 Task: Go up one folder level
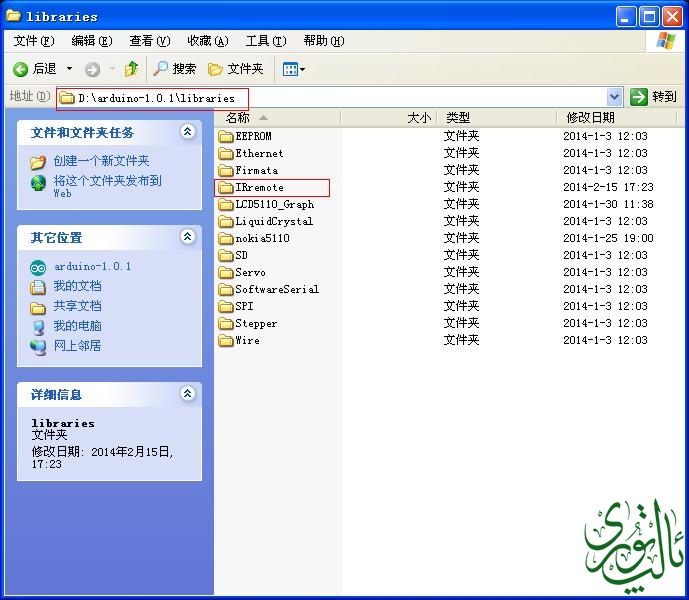point(131,69)
